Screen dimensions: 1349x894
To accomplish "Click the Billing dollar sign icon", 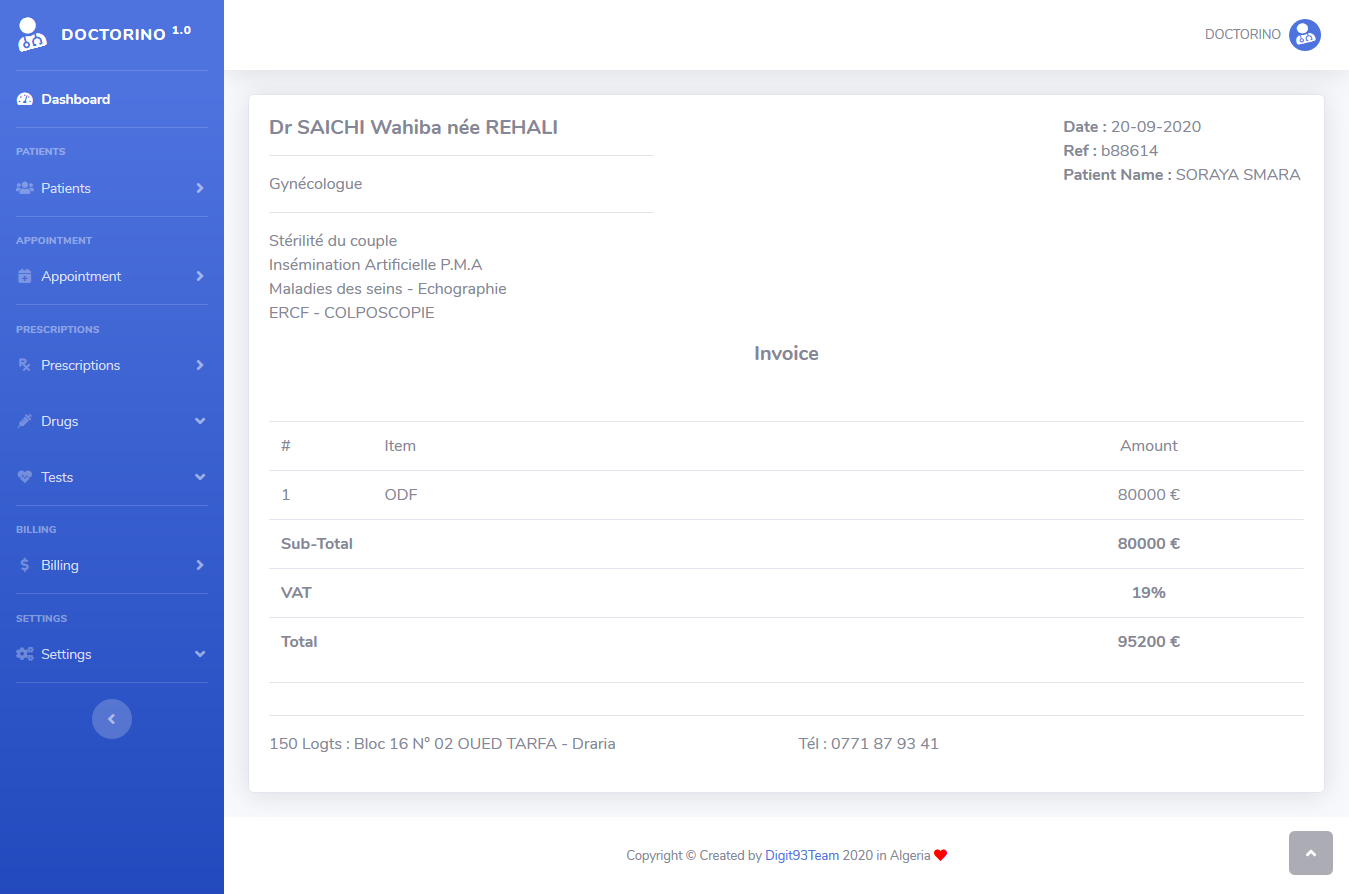I will click(25, 565).
